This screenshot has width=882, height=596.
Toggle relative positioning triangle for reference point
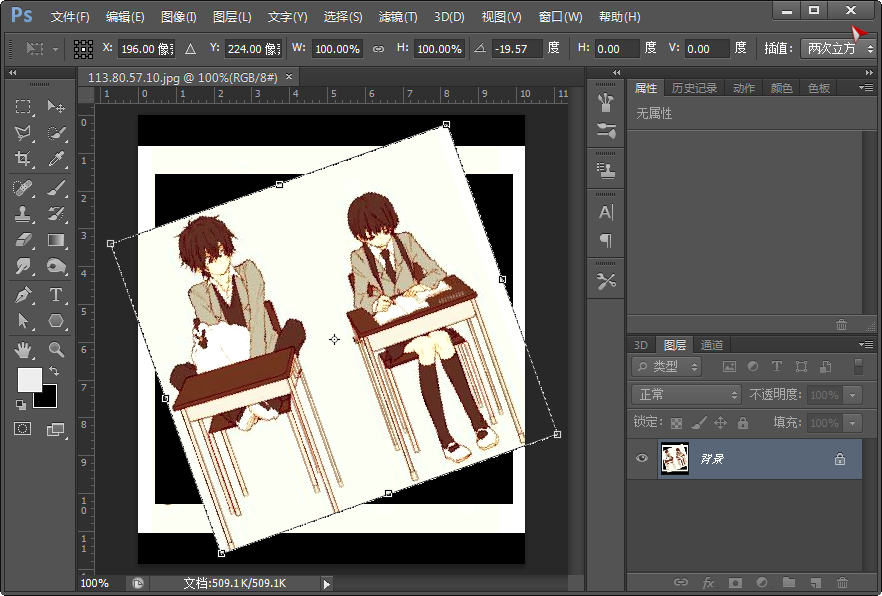[x=190, y=49]
